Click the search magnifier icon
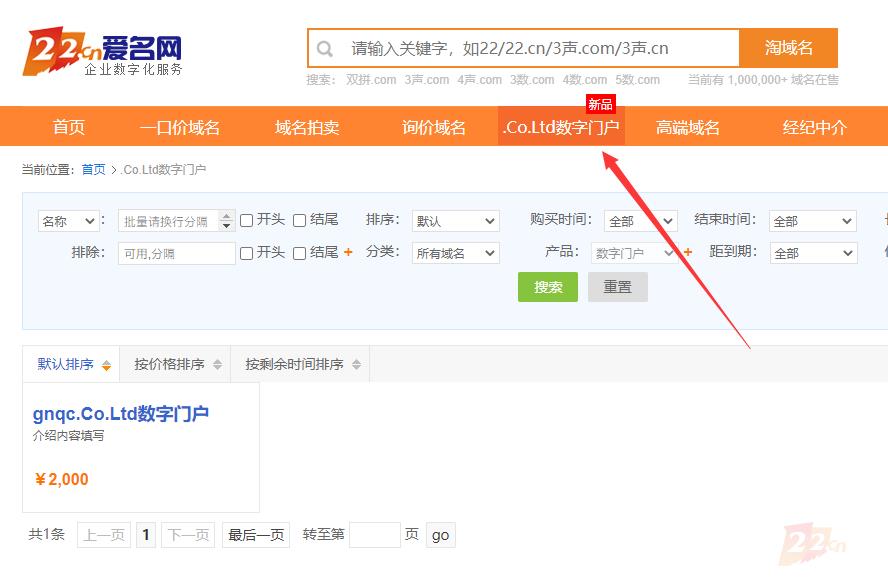888x582 pixels. tap(325, 49)
